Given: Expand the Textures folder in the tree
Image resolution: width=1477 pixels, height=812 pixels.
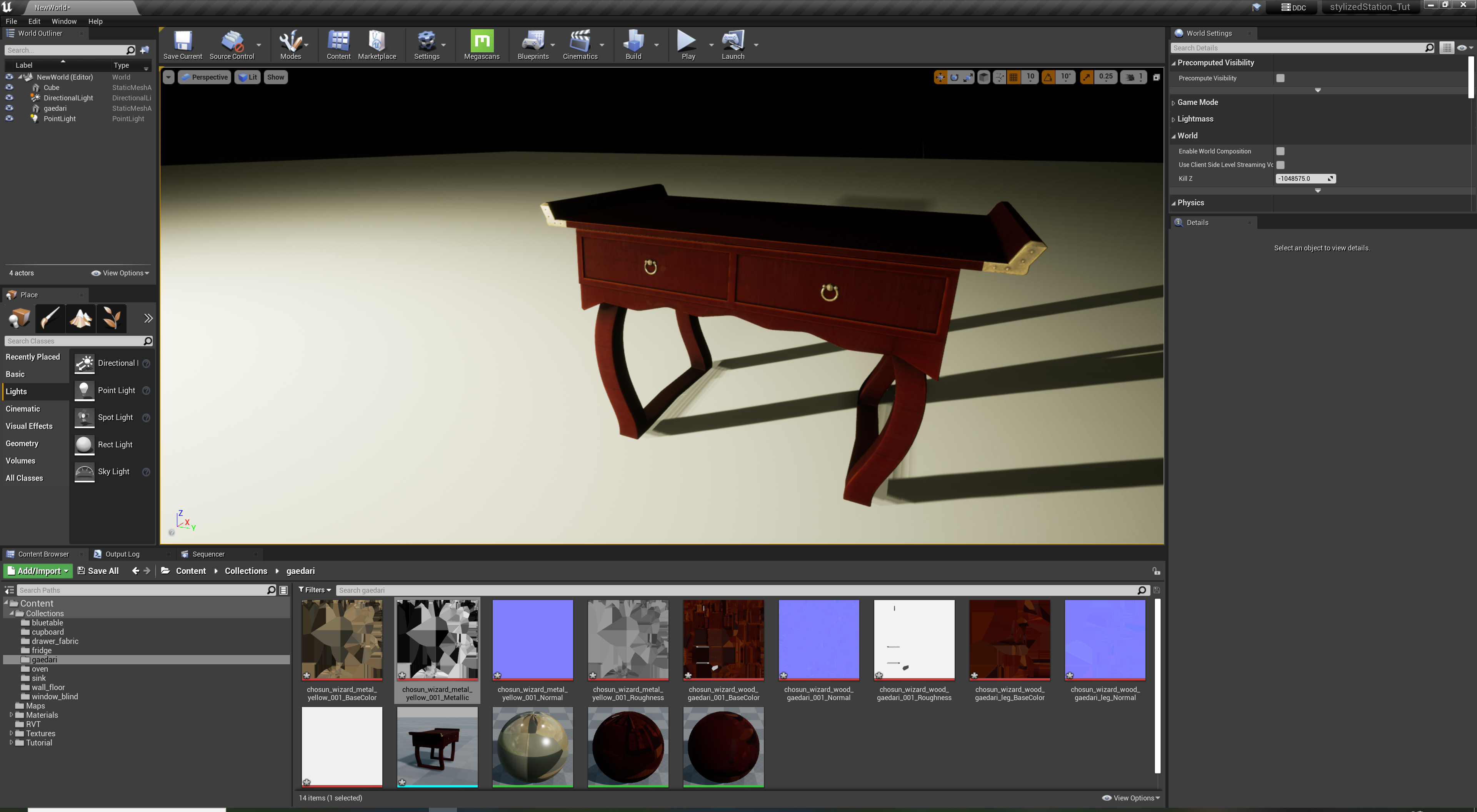Looking at the screenshot, I should (11, 734).
